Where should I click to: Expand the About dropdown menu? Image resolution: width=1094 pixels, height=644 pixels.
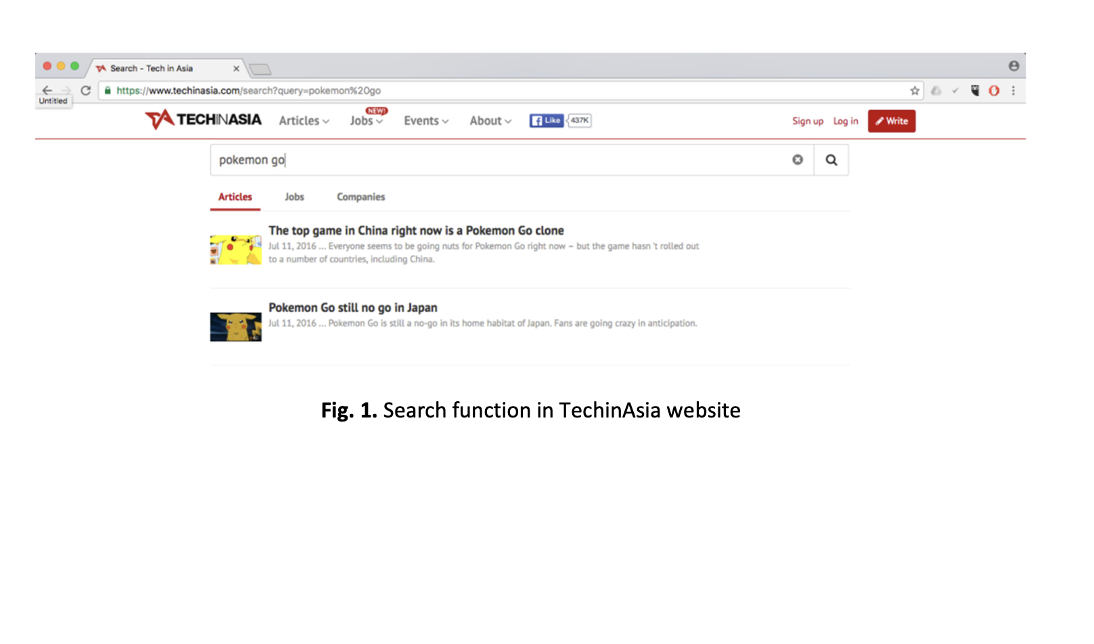(490, 121)
